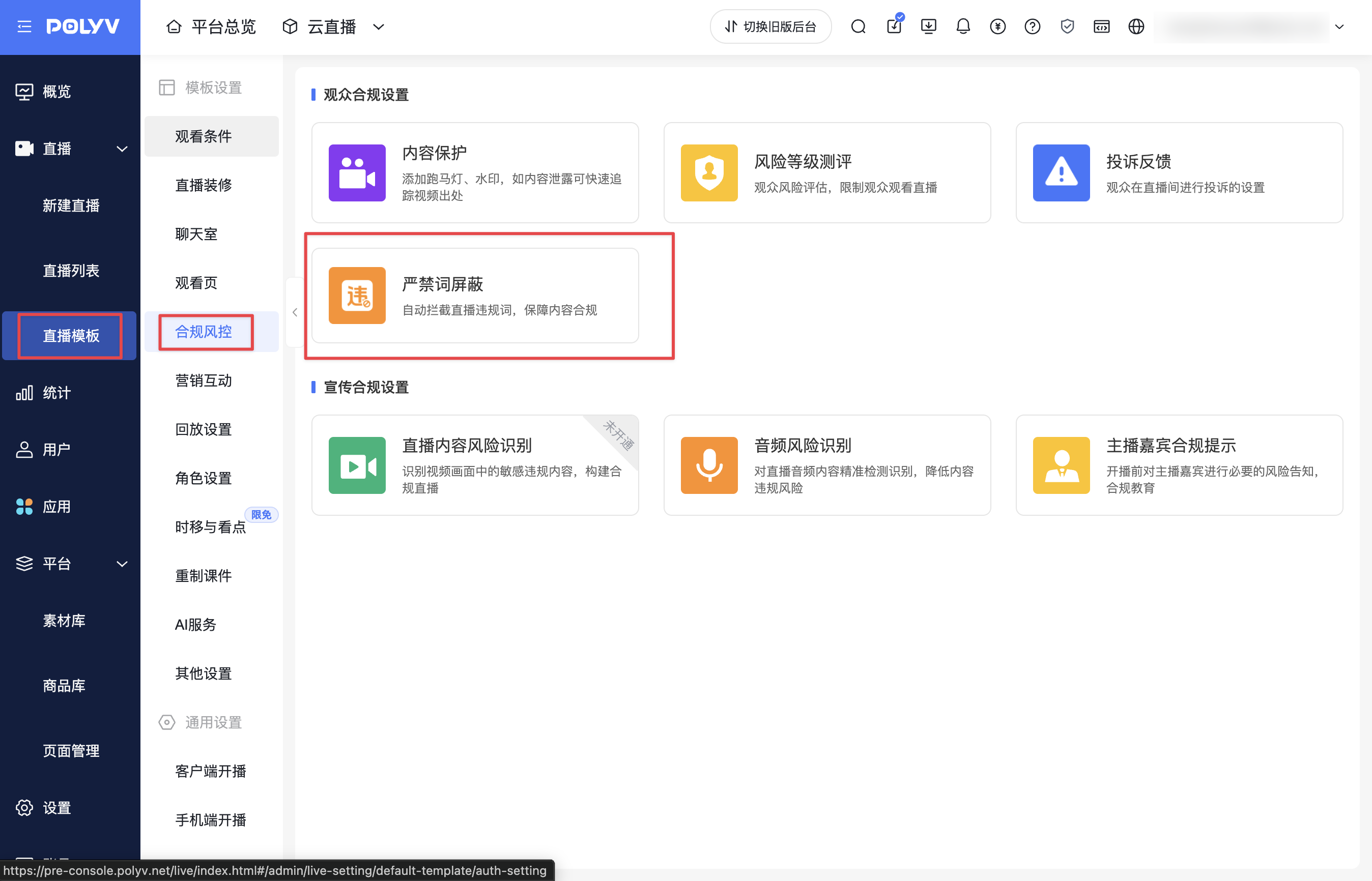Click the green video icon of 直播内容风险识别

click(x=357, y=465)
